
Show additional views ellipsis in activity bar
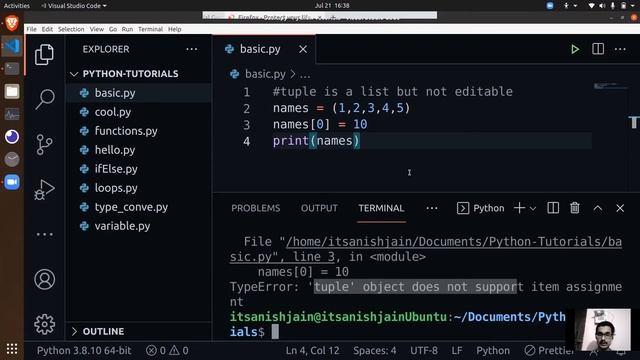(x=44, y=234)
